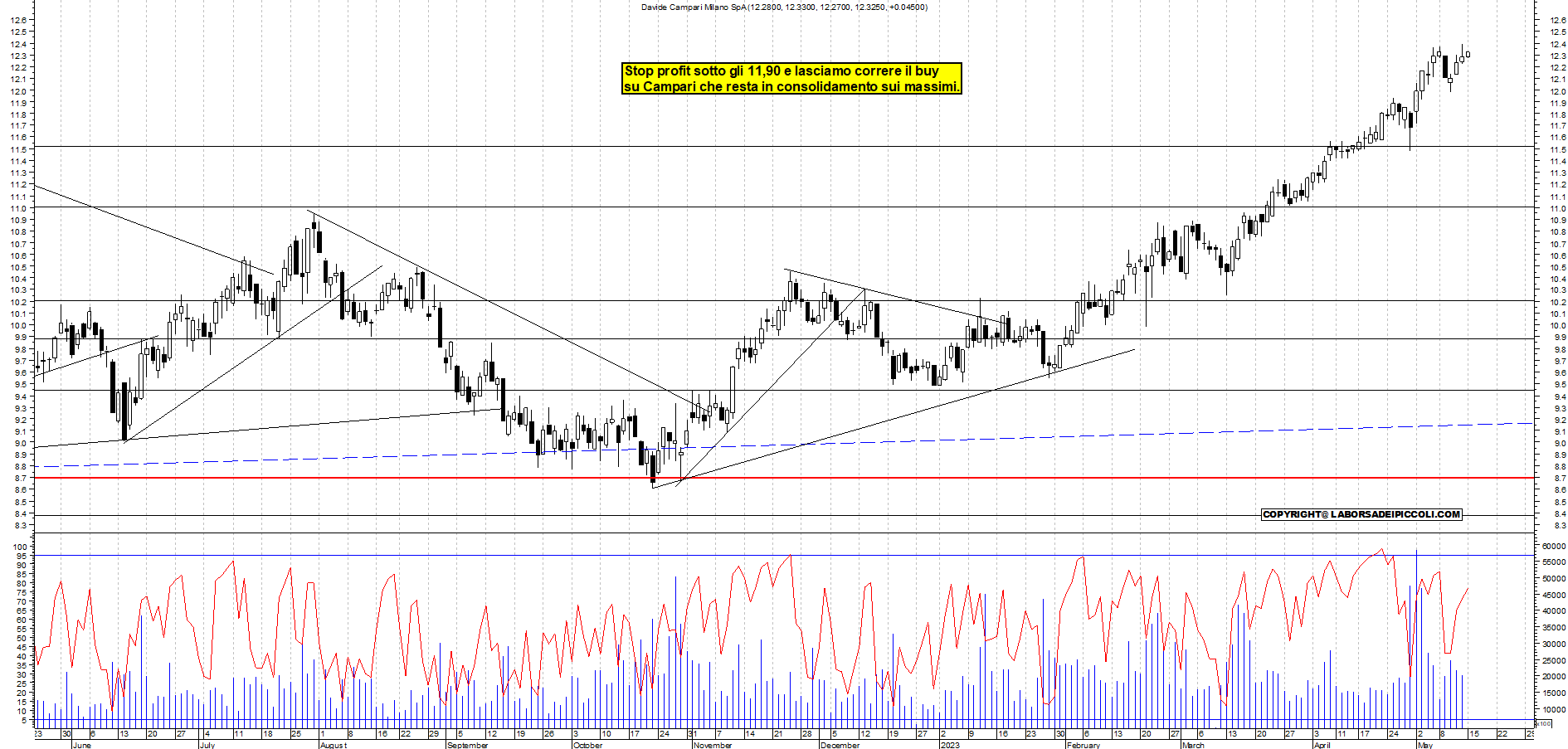Image resolution: width=1568 pixels, height=749 pixels.
Task: Click the February month label
Action: (x=1083, y=745)
